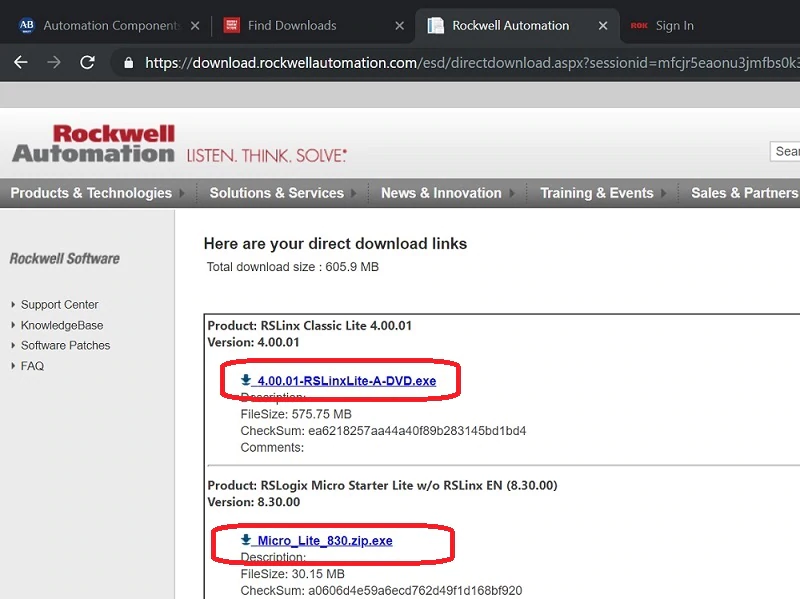Reload the current page

(87, 62)
